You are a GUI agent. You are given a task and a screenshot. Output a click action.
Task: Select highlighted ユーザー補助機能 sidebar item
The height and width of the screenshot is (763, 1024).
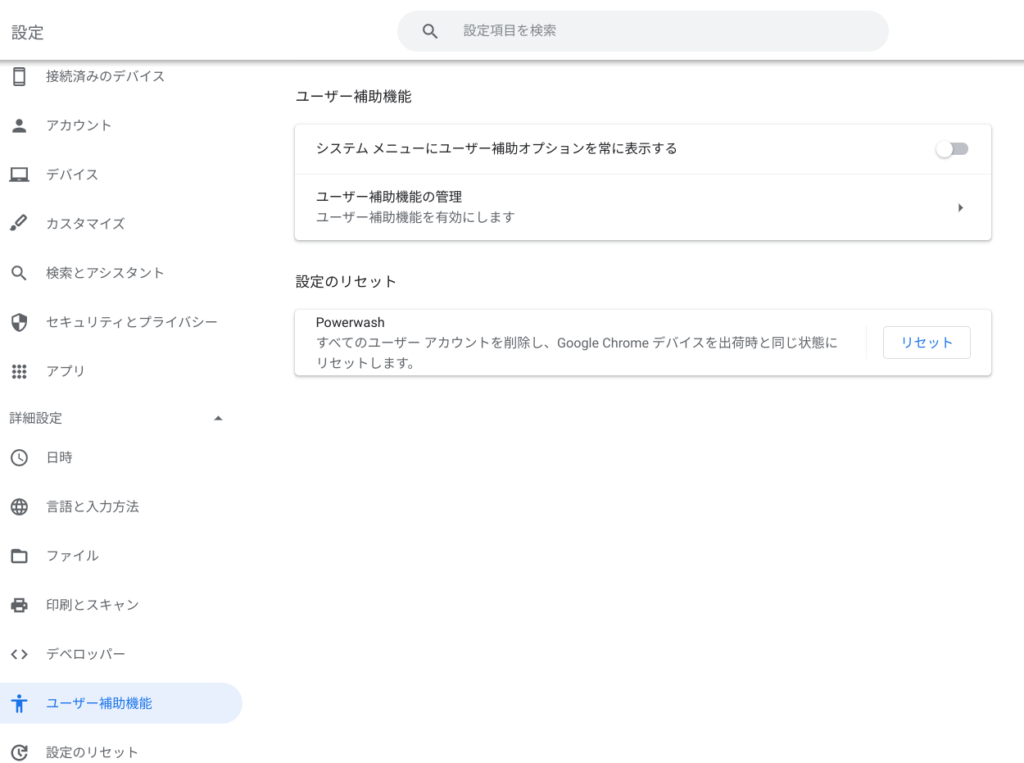click(x=121, y=704)
